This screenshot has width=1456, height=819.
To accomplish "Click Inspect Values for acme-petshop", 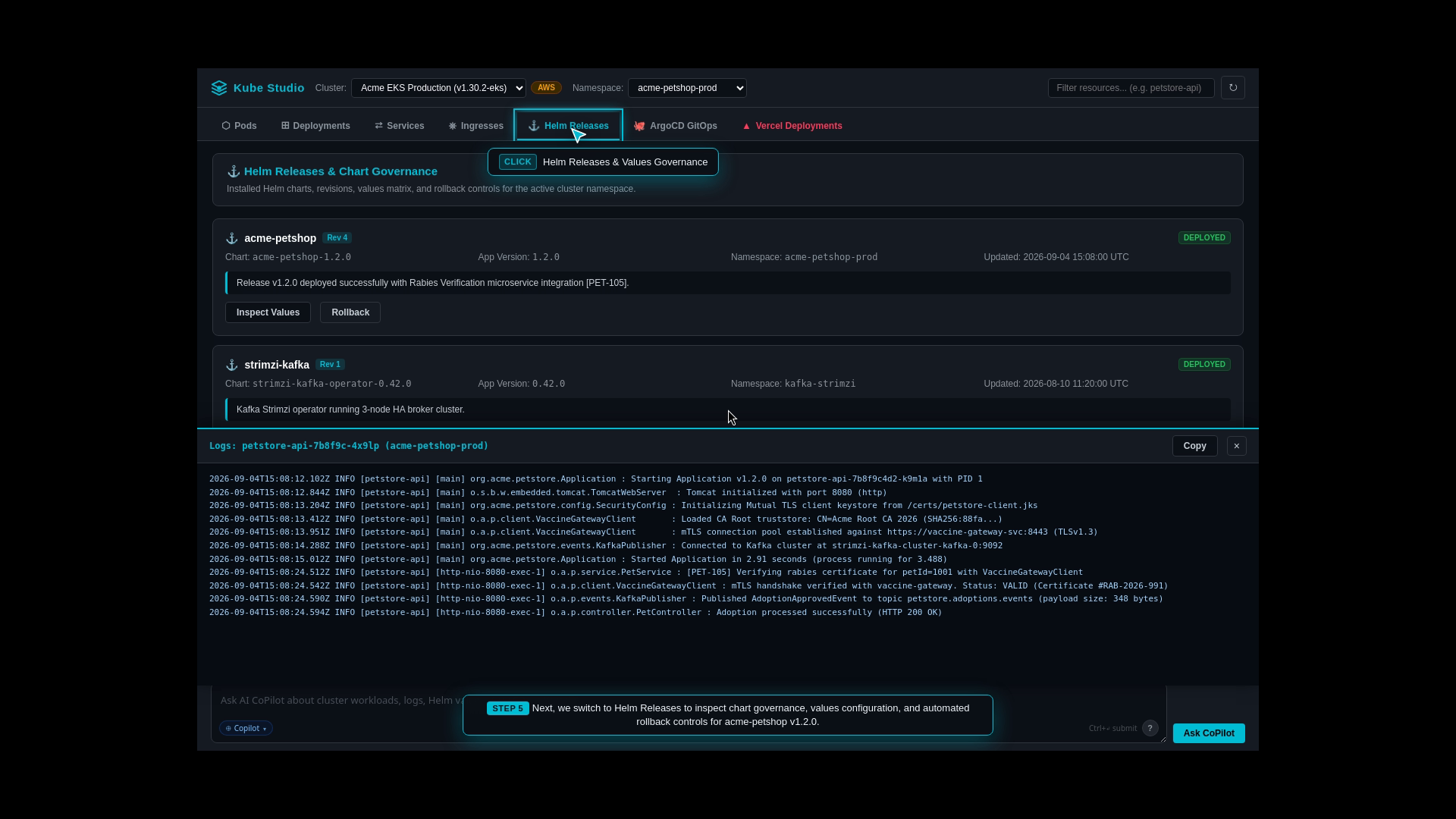I will [268, 312].
